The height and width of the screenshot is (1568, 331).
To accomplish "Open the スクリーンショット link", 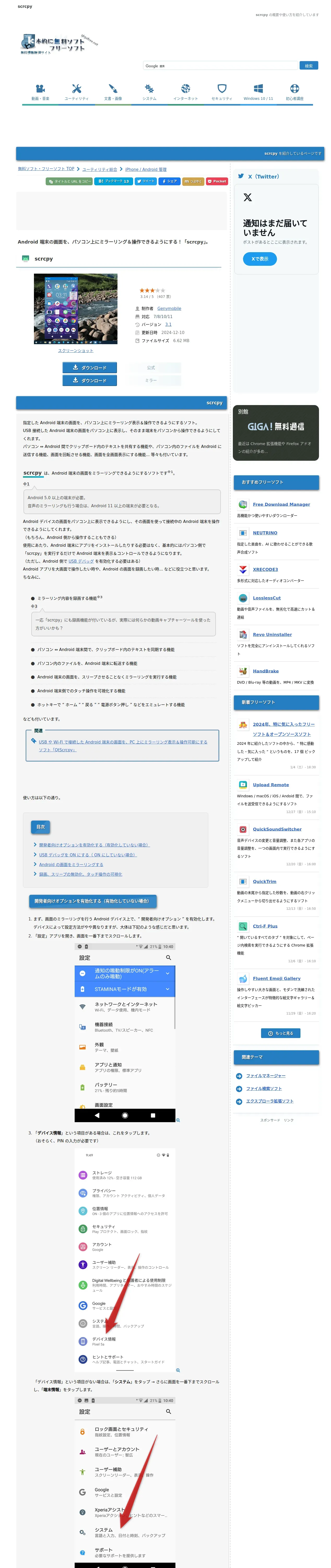I will click(x=75, y=351).
